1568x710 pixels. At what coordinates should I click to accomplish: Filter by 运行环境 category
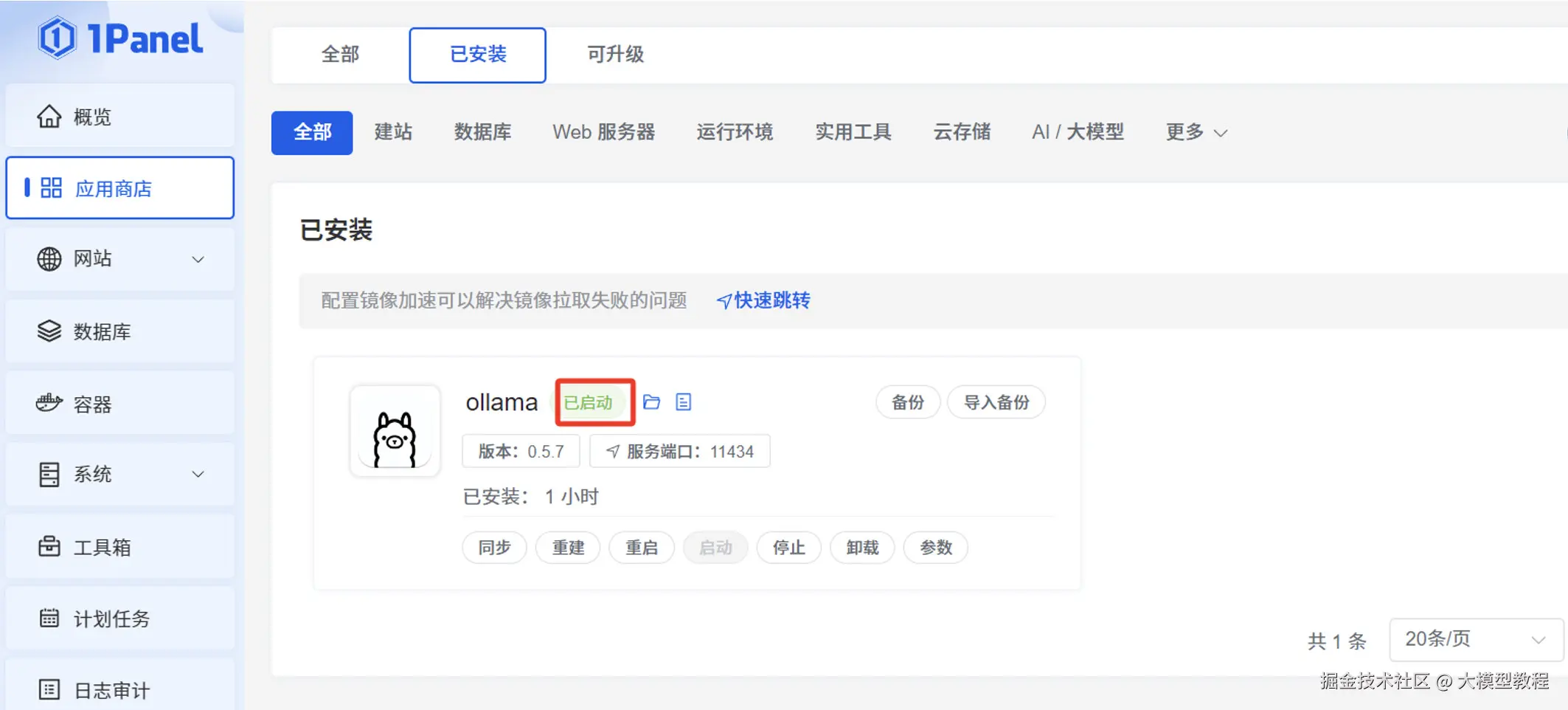(735, 132)
